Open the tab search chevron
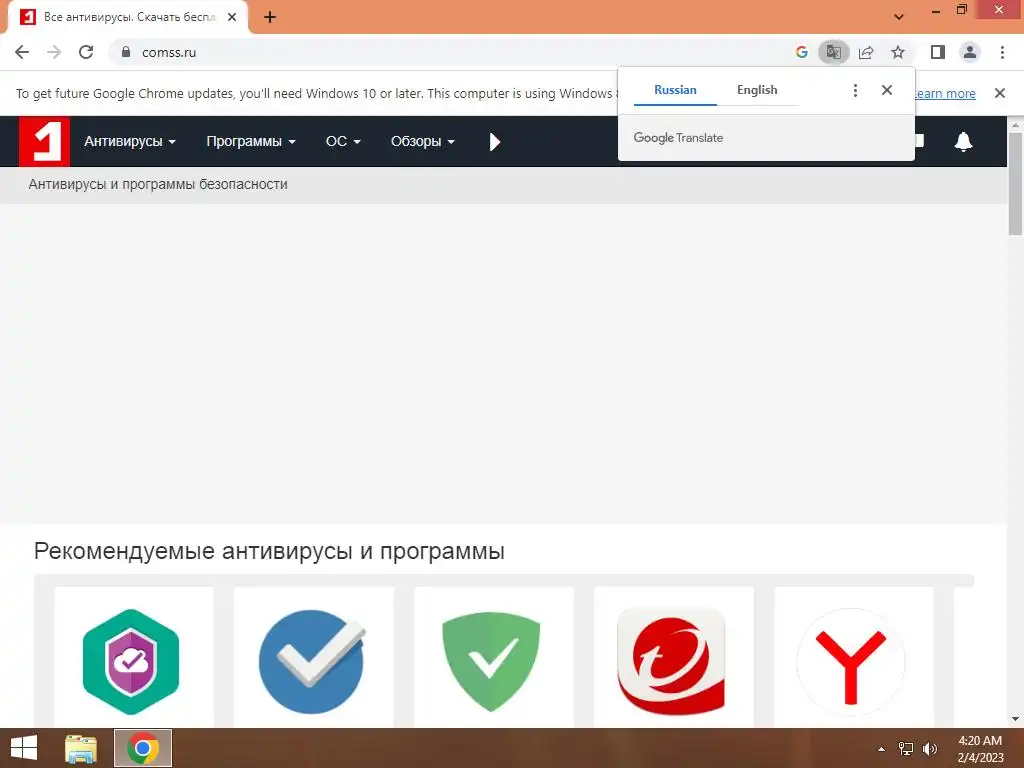The height and width of the screenshot is (768, 1024). pos(899,17)
